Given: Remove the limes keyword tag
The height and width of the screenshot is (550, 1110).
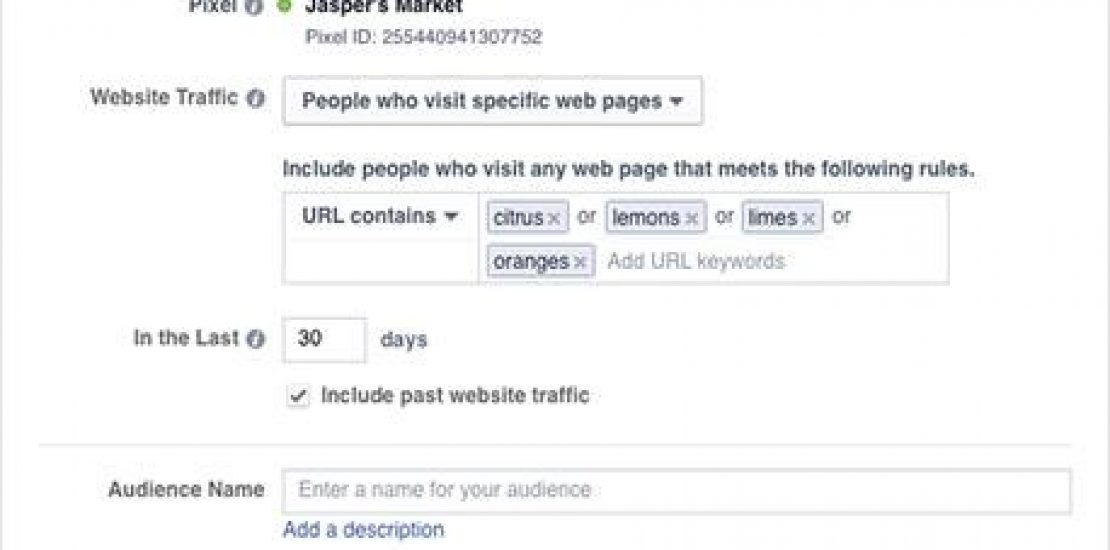Looking at the screenshot, I should 809,218.
